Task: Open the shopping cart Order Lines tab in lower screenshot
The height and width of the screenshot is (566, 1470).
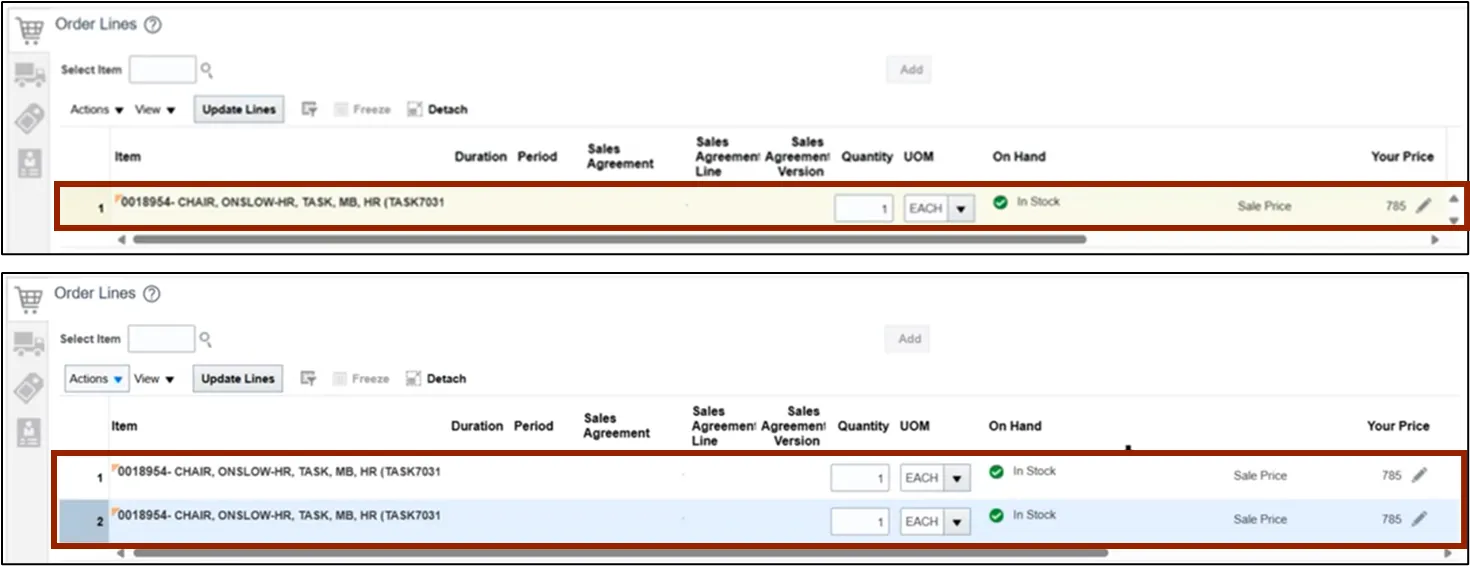Action: (x=30, y=298)
